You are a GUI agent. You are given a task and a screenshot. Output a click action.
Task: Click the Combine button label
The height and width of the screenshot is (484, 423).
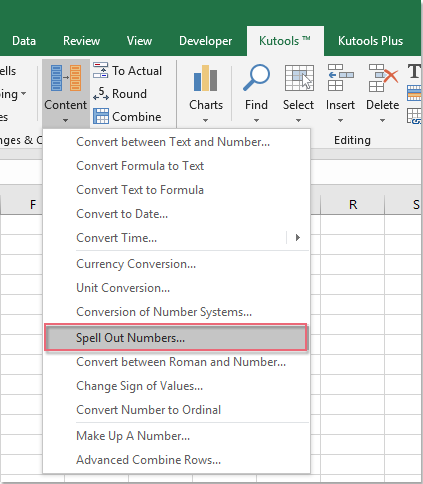137,117
